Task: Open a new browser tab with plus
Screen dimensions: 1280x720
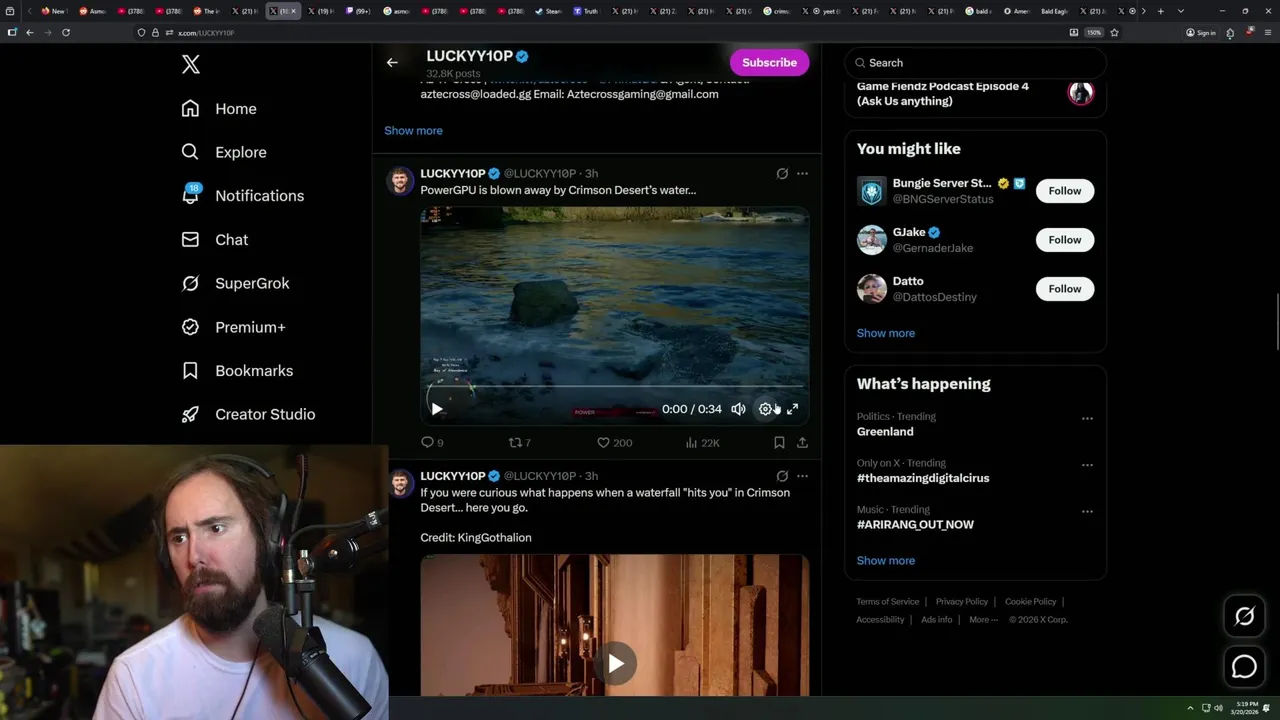Action: (x=1160, y=11)
